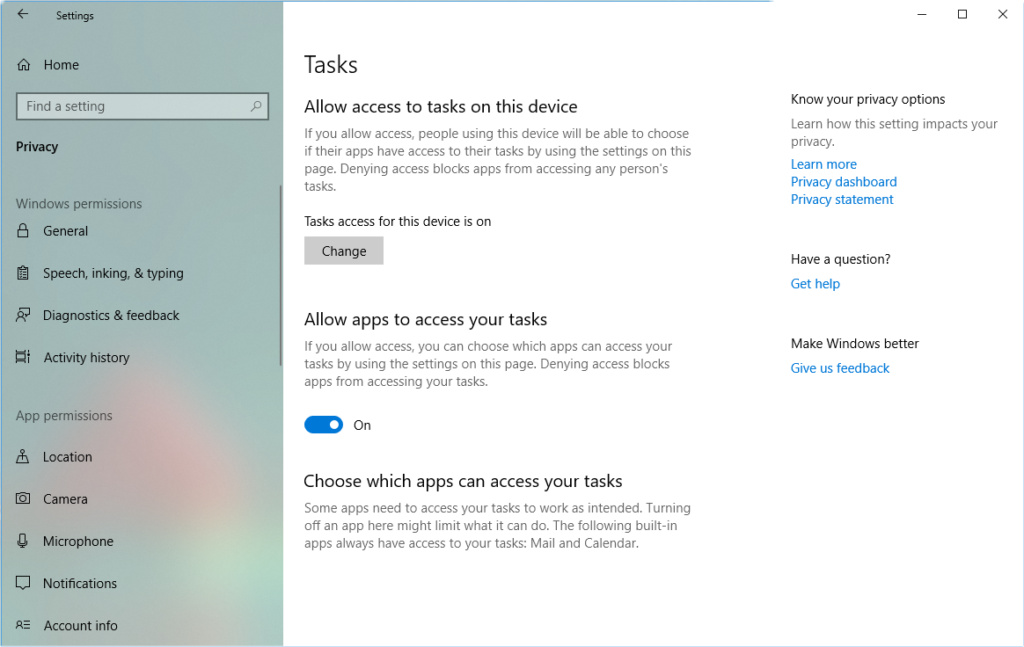Click the Speech, inking, & typing clipboard icon
1024x647 pixels.
click(x=23, y=273)
